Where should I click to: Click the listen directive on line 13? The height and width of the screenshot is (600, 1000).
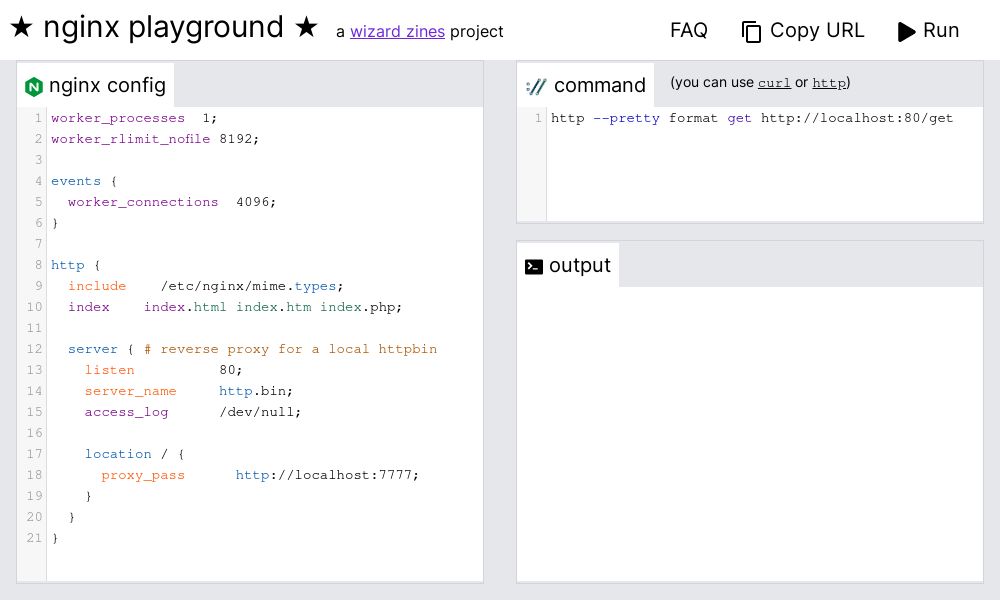click(110, 370)
